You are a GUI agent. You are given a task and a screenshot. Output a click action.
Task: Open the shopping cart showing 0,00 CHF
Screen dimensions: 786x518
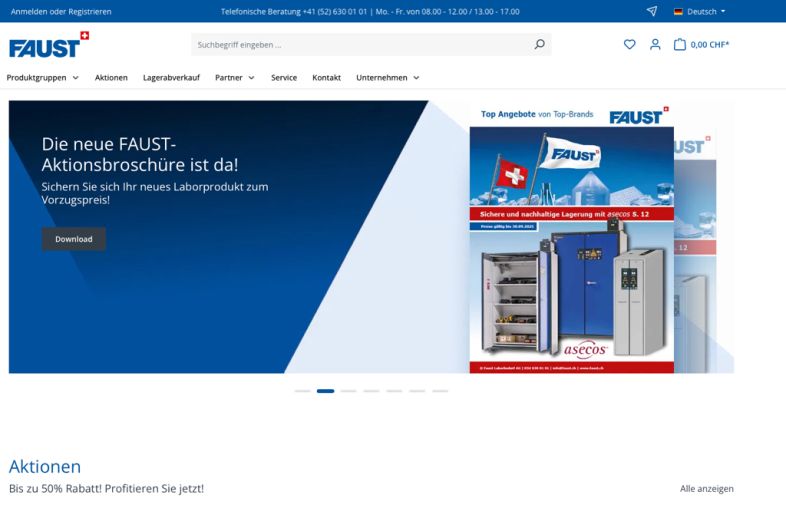coord(701,44)
